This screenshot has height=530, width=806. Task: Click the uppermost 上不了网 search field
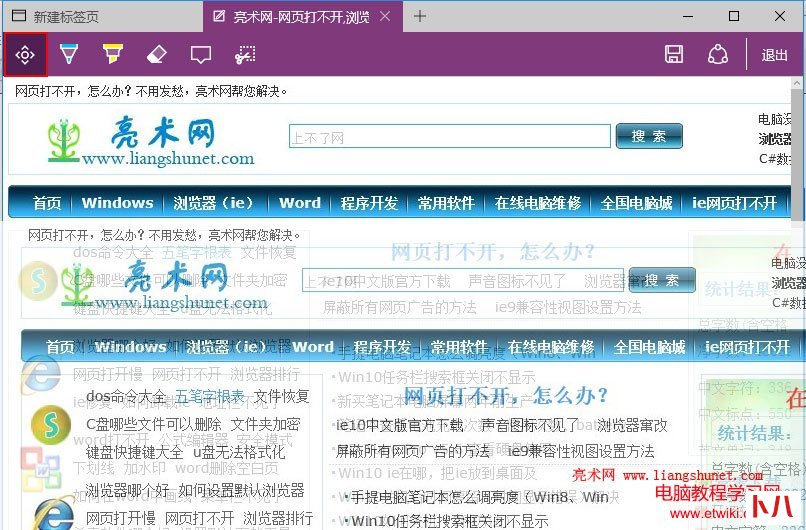450,136
